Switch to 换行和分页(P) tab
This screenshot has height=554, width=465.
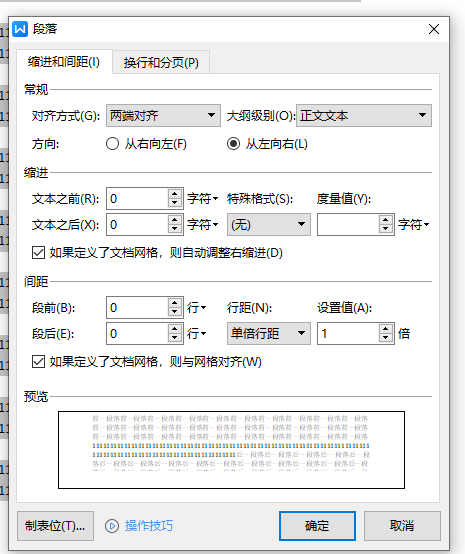[x=161, y=63]
